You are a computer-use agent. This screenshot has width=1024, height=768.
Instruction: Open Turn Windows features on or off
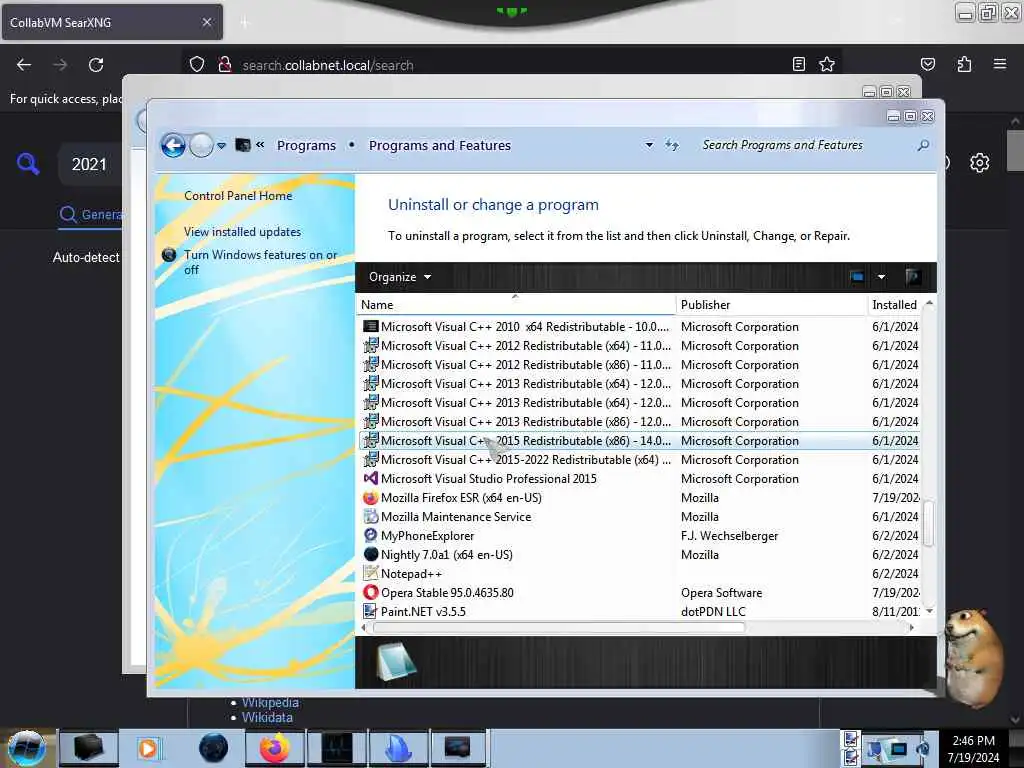point(260,262)
